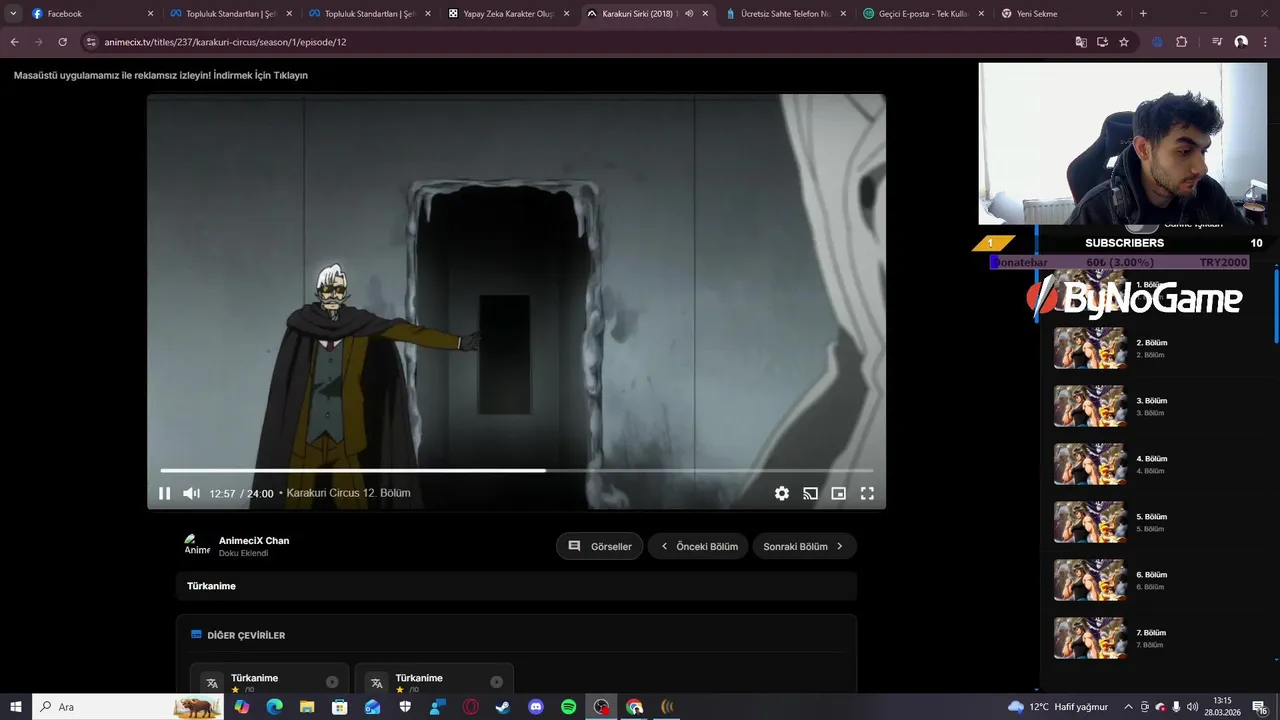This screenshot has width=1280, height=720.
Task: Select 5. Bölüm in episode list
Action: tap(1152, 522)
